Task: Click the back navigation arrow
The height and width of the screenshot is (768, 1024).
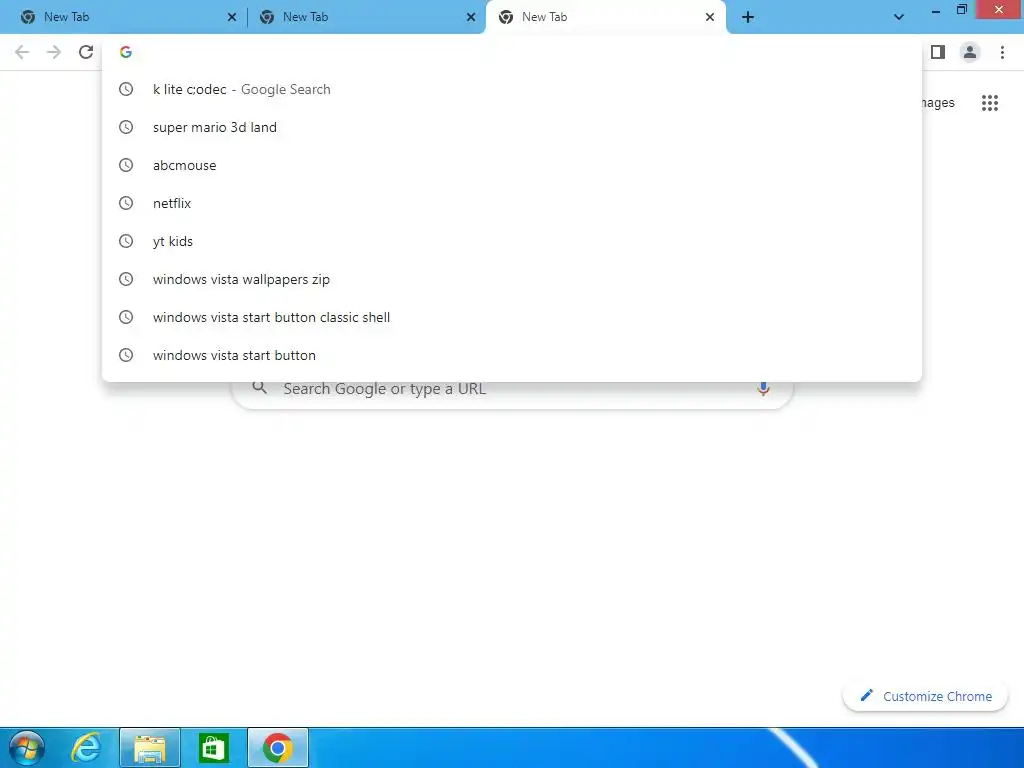Action: [22, 52]
